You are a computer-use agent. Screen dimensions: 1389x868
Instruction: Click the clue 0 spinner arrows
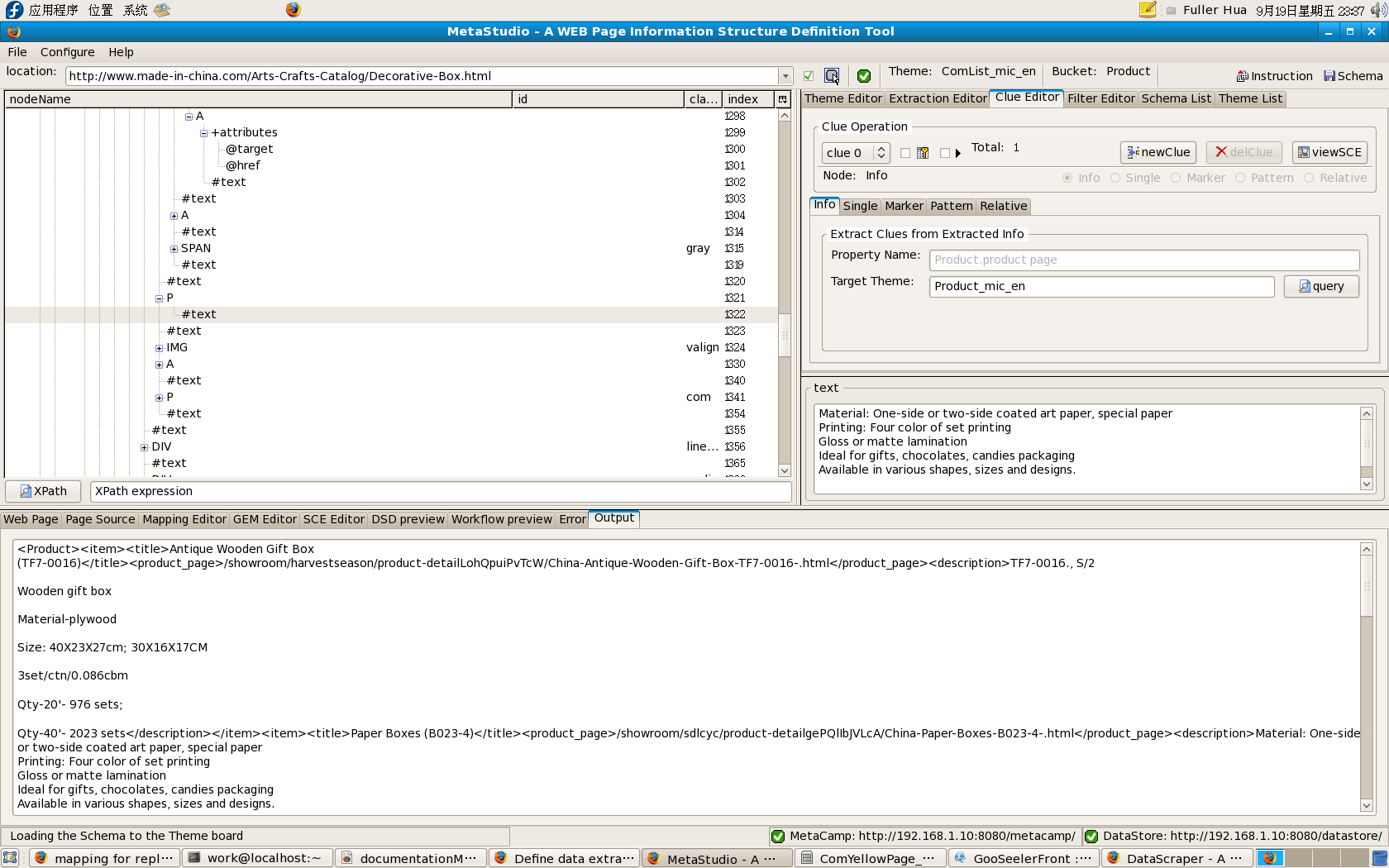click(x=881, y=153)
